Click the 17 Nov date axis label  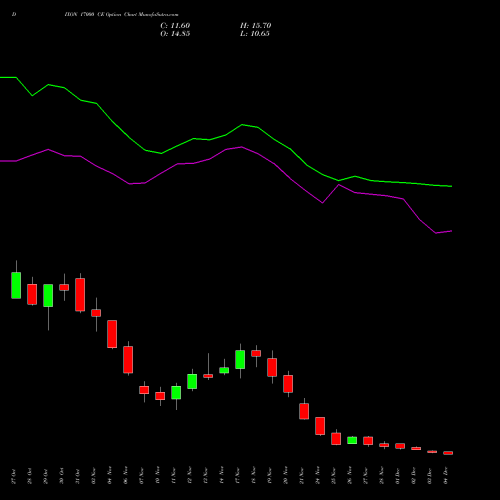(x=237, y=476)
